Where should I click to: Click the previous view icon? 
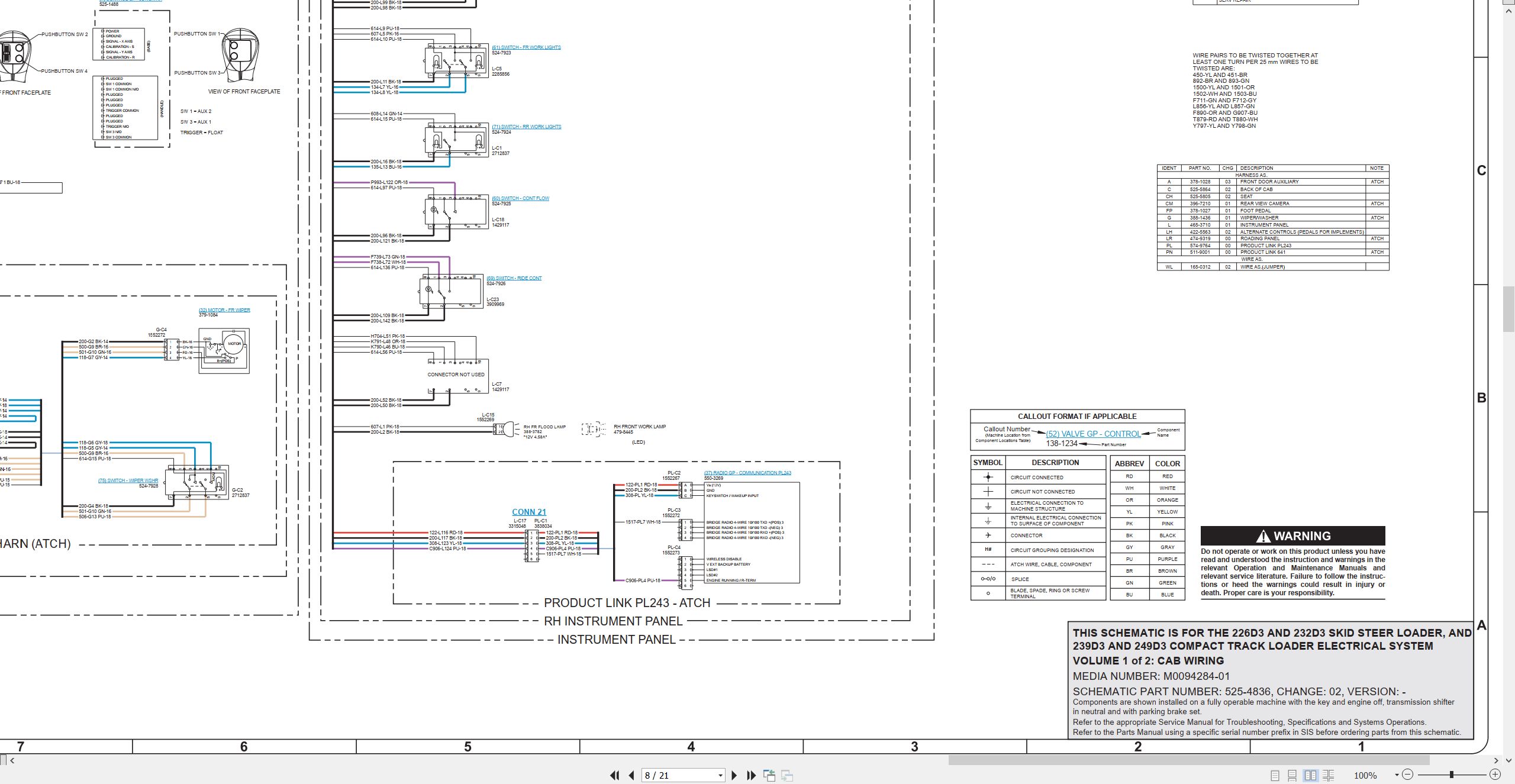[769, 775]
